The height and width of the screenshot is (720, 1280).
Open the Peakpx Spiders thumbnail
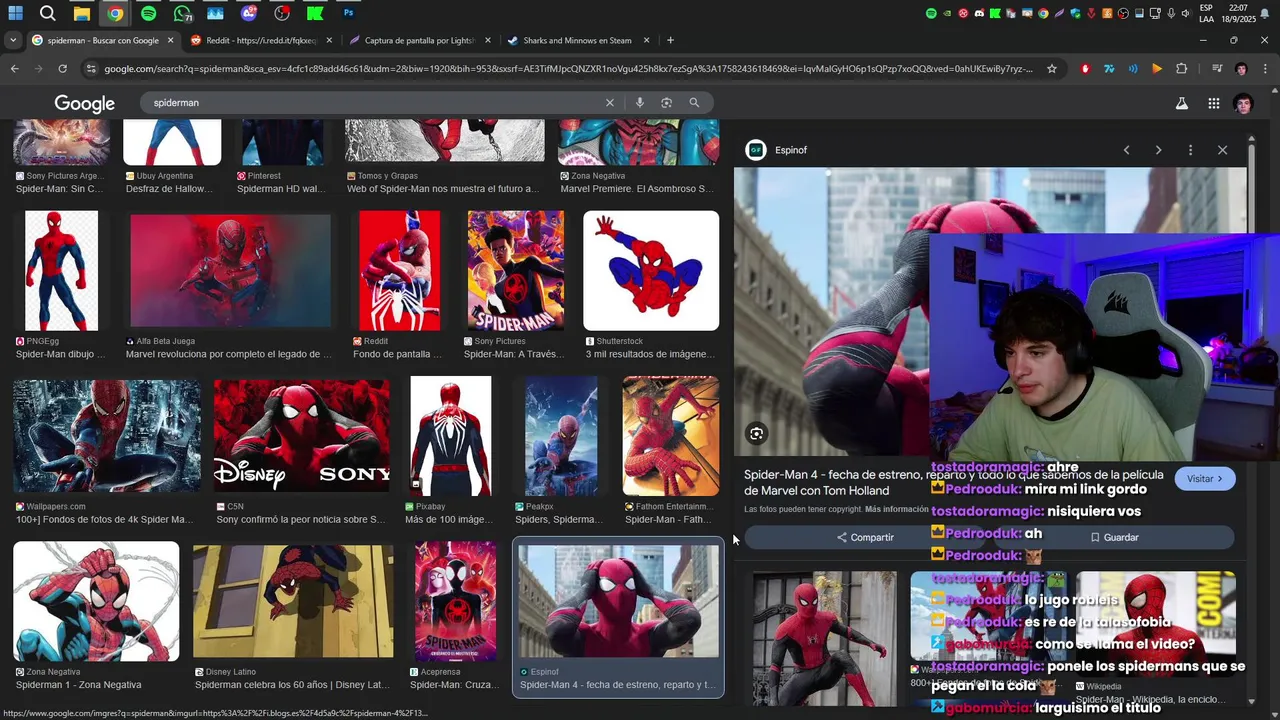pos(561,435)
